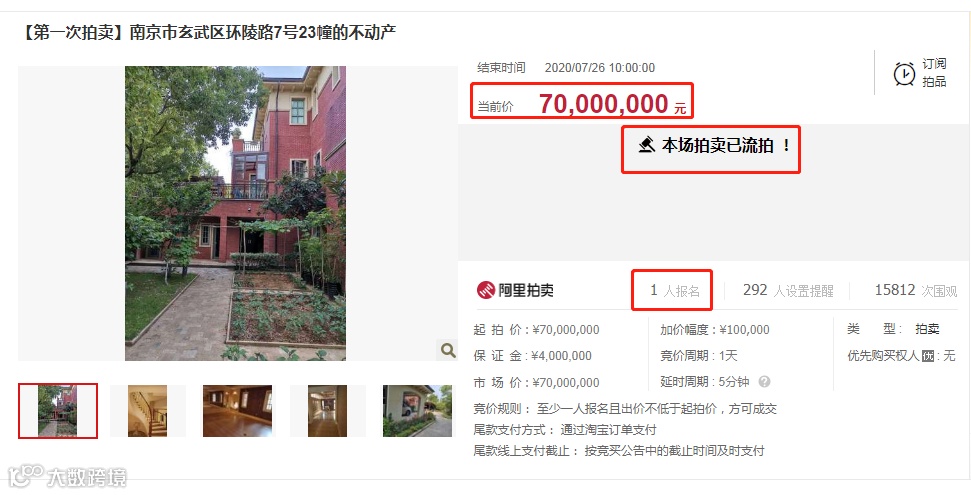Click the magnifier zoom icon on photo
Image resolution: width=971 pixels, height=495 pixels.
(x=448, y=350)
